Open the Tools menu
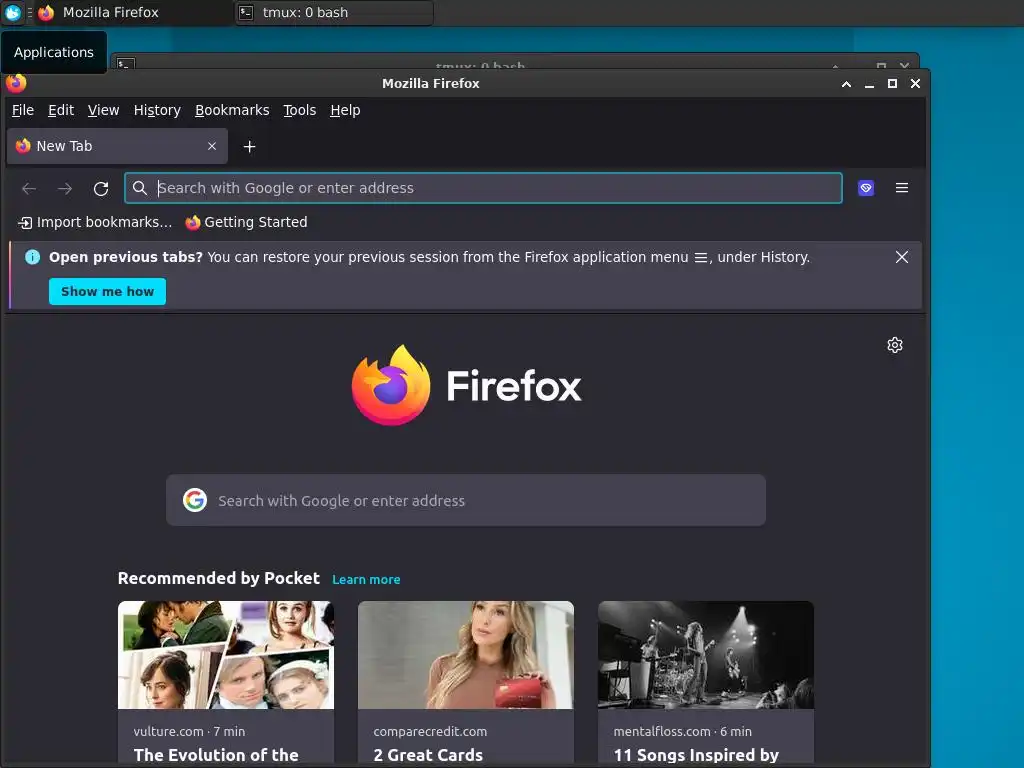The height and width of the screenshot is (768, 1024). [x=299, y=110]
